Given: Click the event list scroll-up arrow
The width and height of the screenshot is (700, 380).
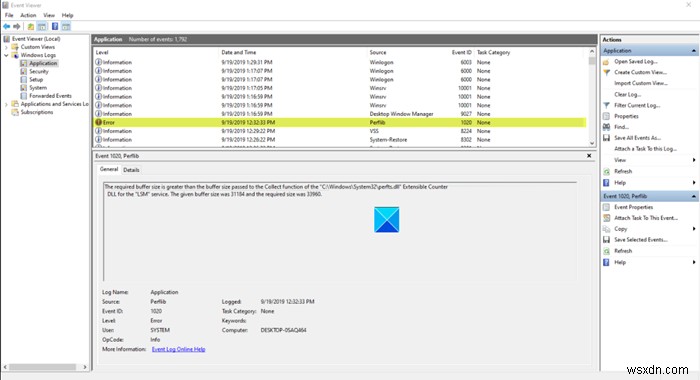Looking at the screenshot, I should point(592,52).
